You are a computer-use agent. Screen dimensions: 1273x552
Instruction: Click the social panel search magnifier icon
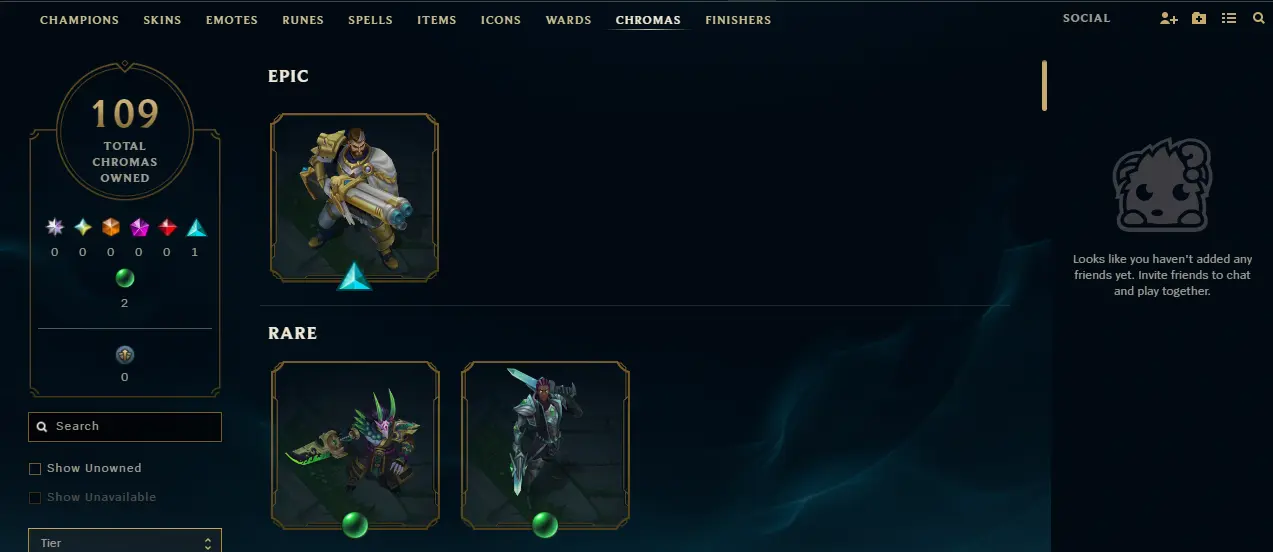tap(1258, 18)
